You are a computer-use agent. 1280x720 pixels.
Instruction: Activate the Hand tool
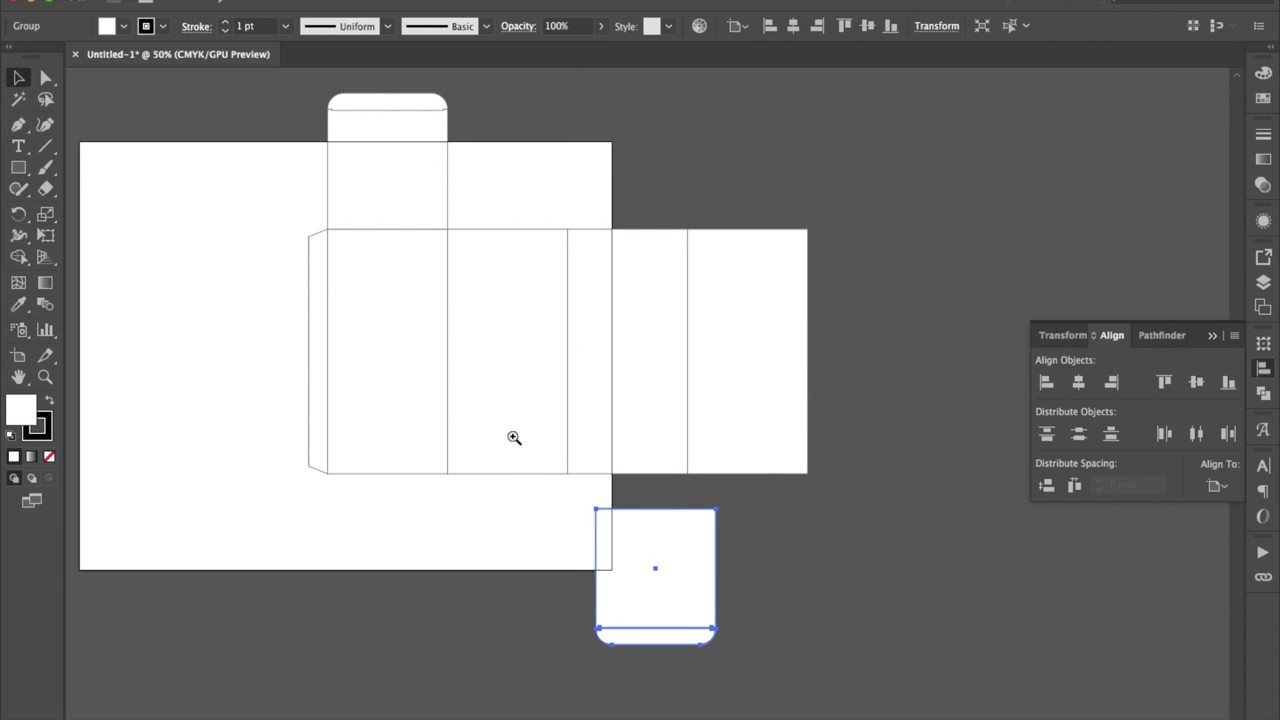coord(19,377)
